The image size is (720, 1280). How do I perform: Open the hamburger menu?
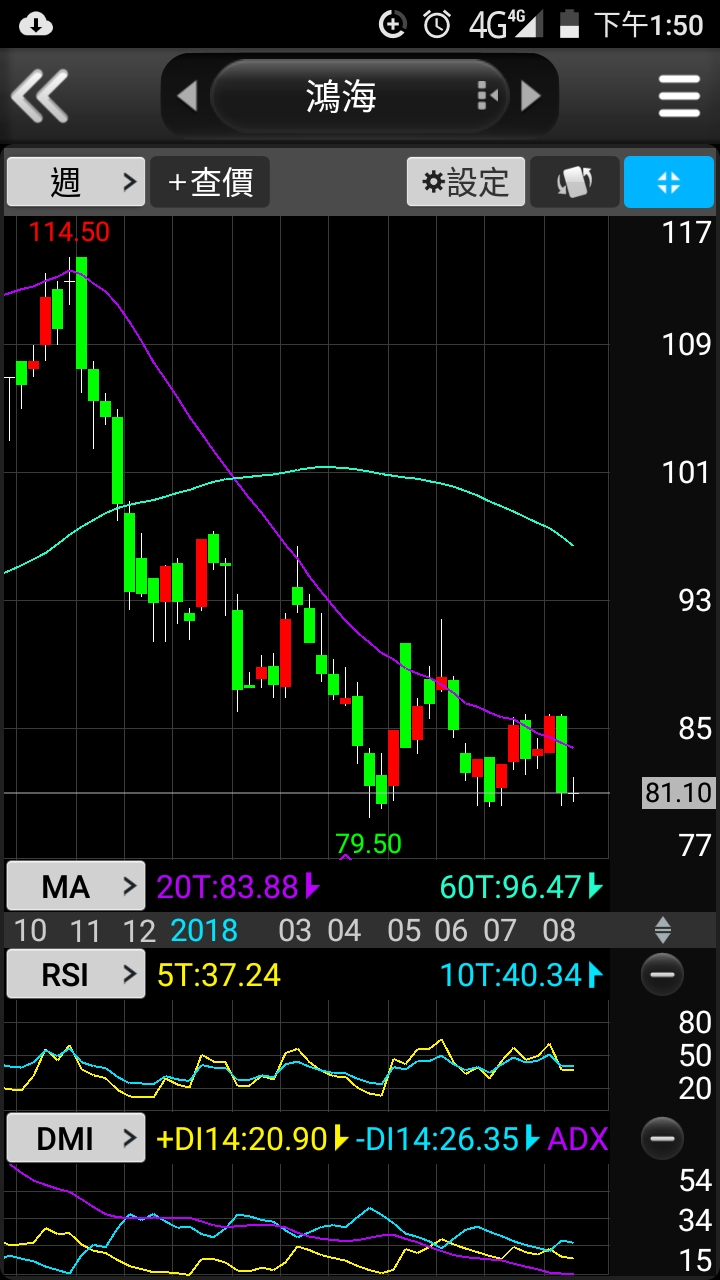click(x=679, y=96)
